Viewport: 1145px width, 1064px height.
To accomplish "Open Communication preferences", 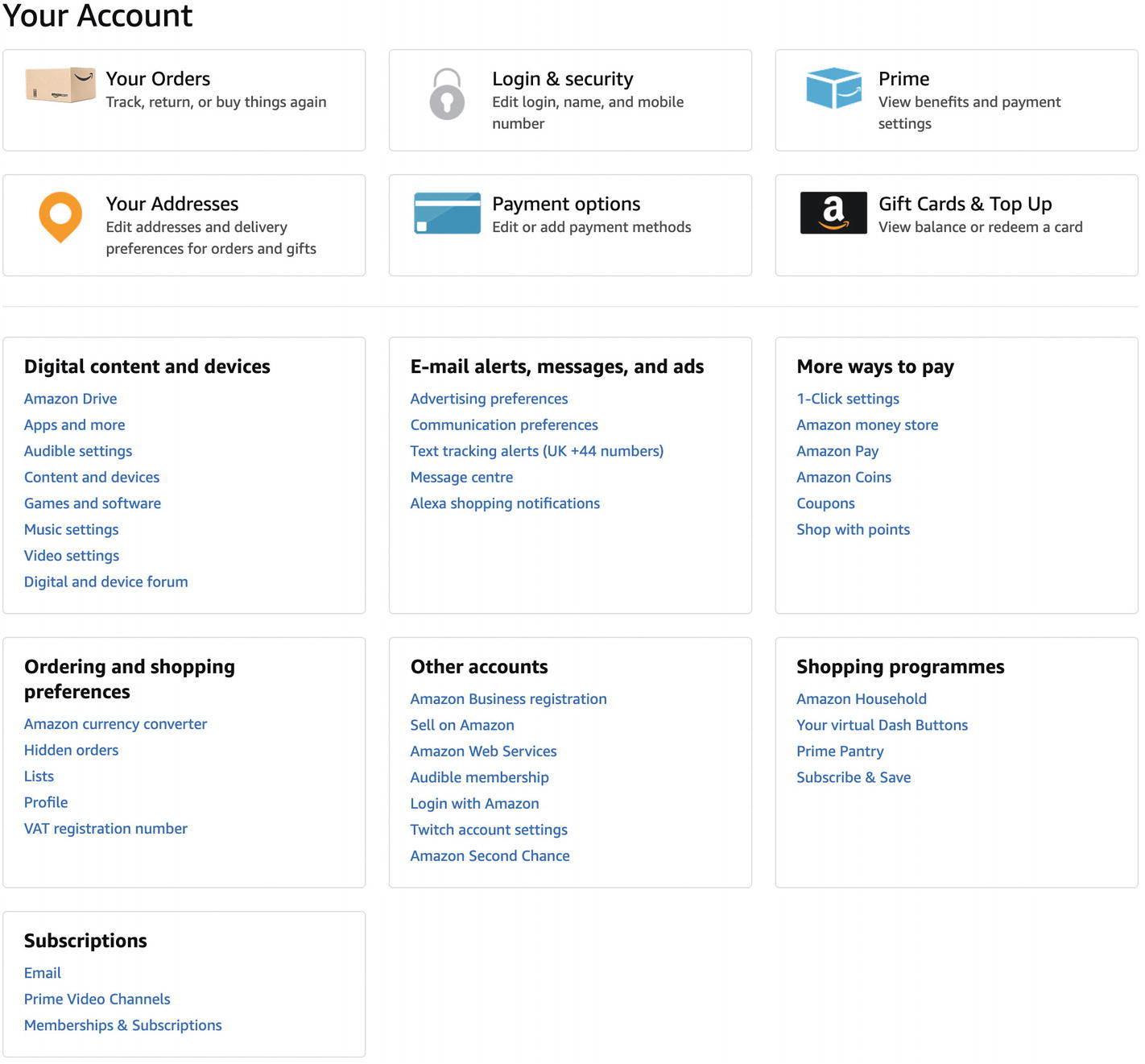I will pos(504,425).
